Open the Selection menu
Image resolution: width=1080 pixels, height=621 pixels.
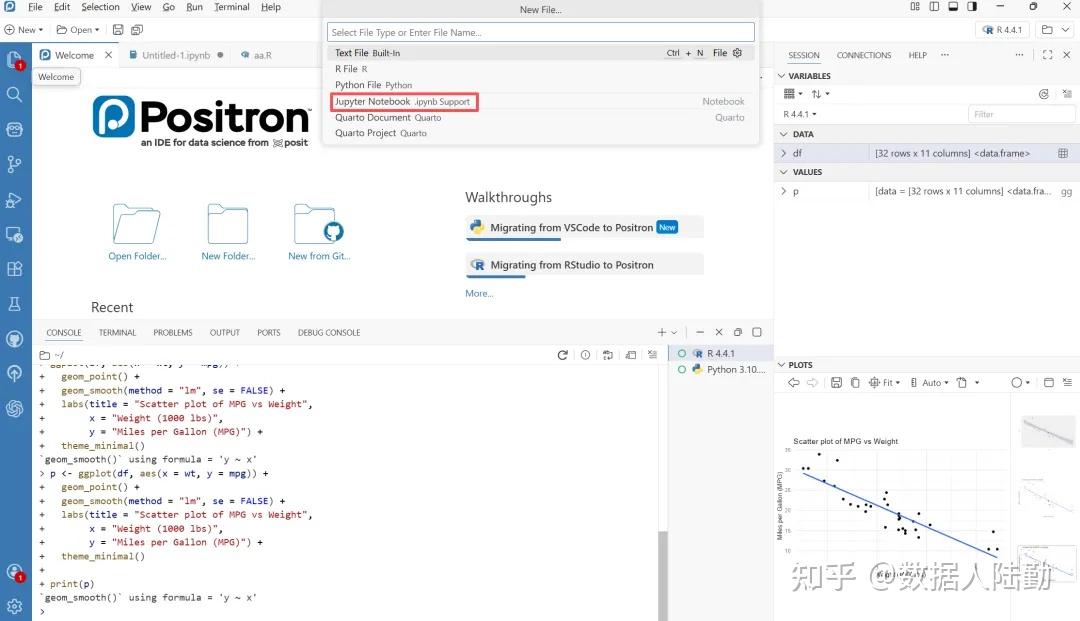tap(100, 7)
